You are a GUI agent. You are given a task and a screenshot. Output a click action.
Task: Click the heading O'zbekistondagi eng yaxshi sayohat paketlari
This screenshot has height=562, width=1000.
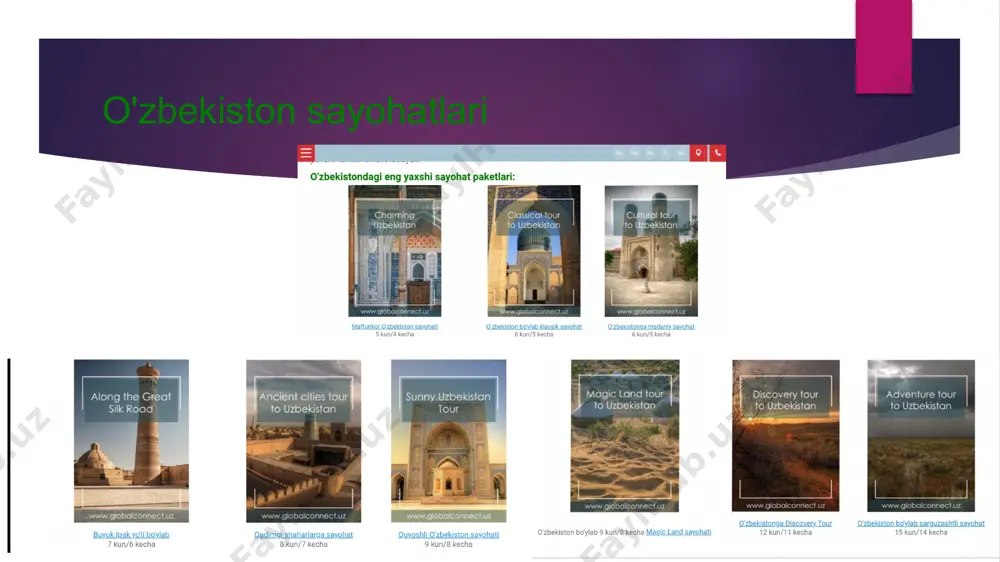(412, 177)
